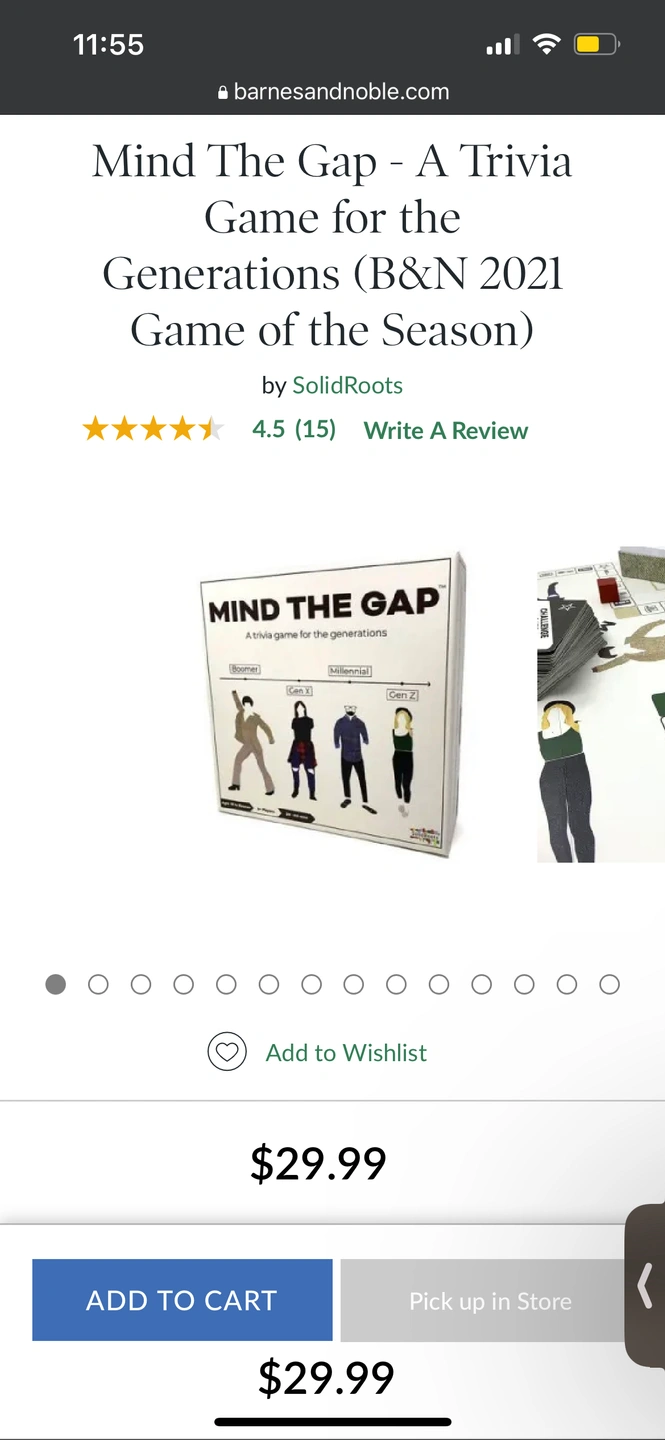Click Write A Review link
The image size is (665, 1440).
click(446, 431)
